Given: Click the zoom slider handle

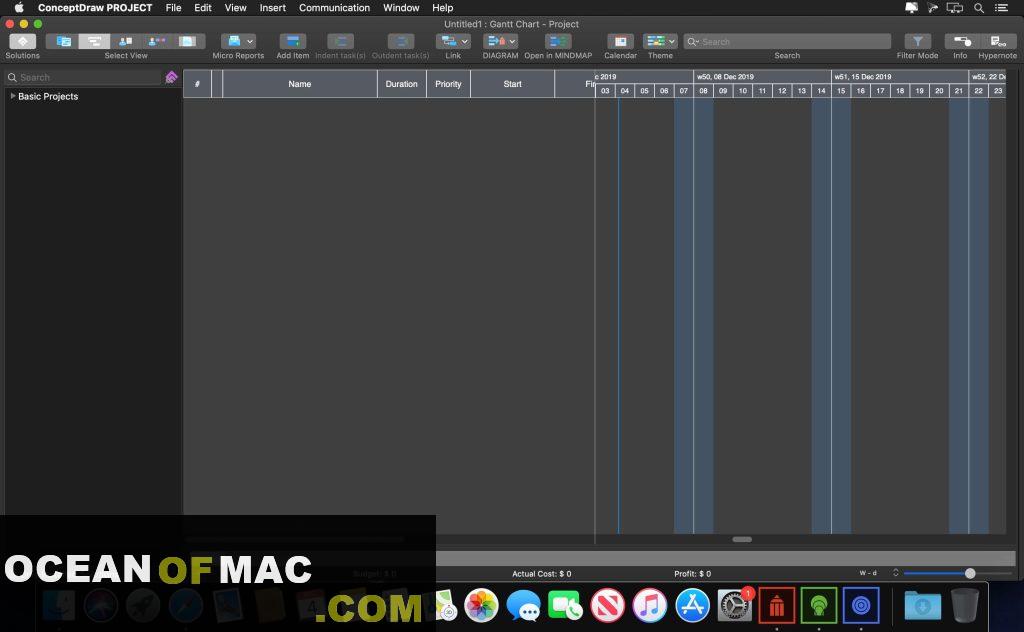Looking at the screenshot, I should (970, 573).
